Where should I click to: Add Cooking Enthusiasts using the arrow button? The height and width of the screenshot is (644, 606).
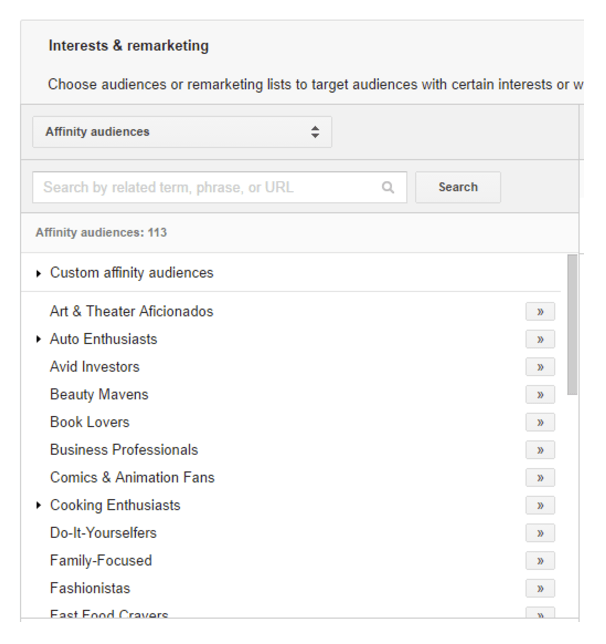coord(540,506)
